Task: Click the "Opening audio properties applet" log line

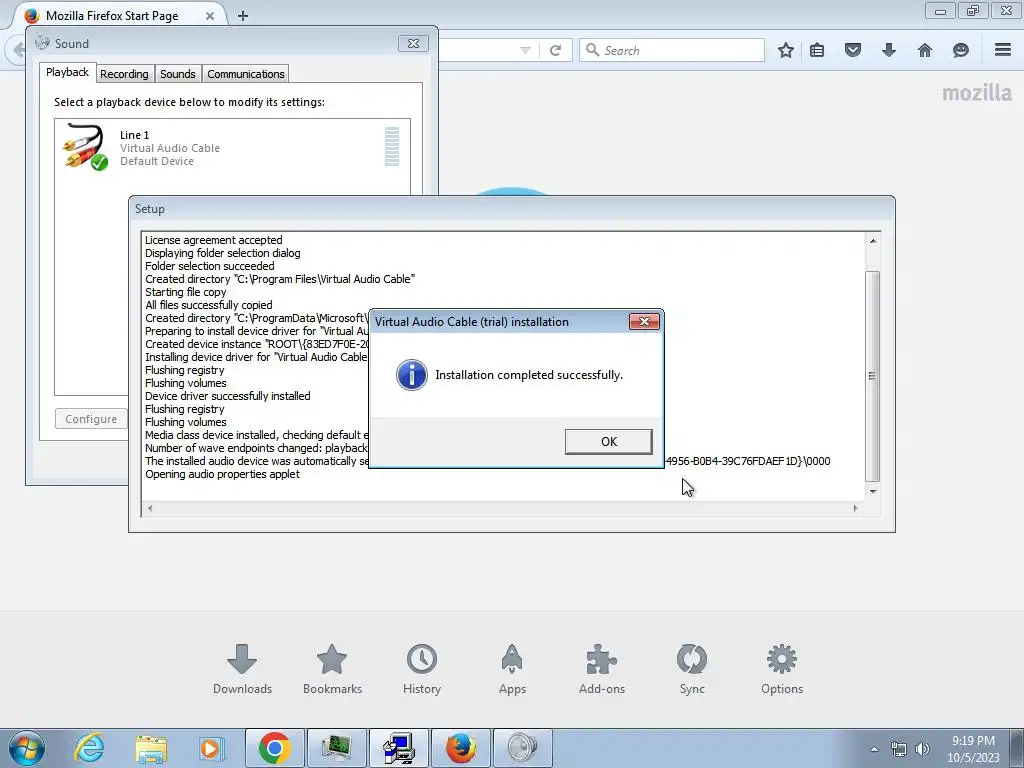Action: tap(222, 474)
